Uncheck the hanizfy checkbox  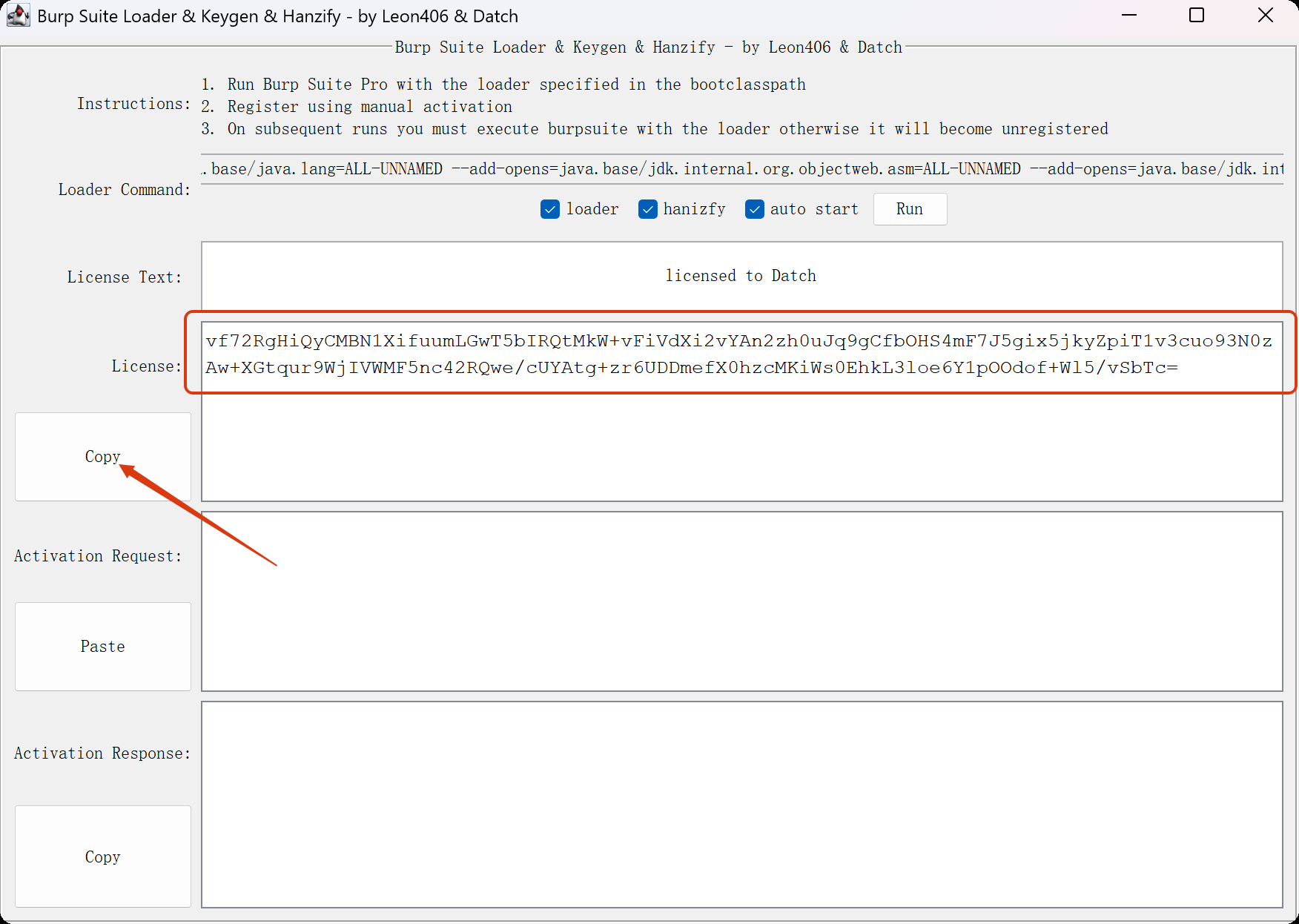click(x=648, y=210)
